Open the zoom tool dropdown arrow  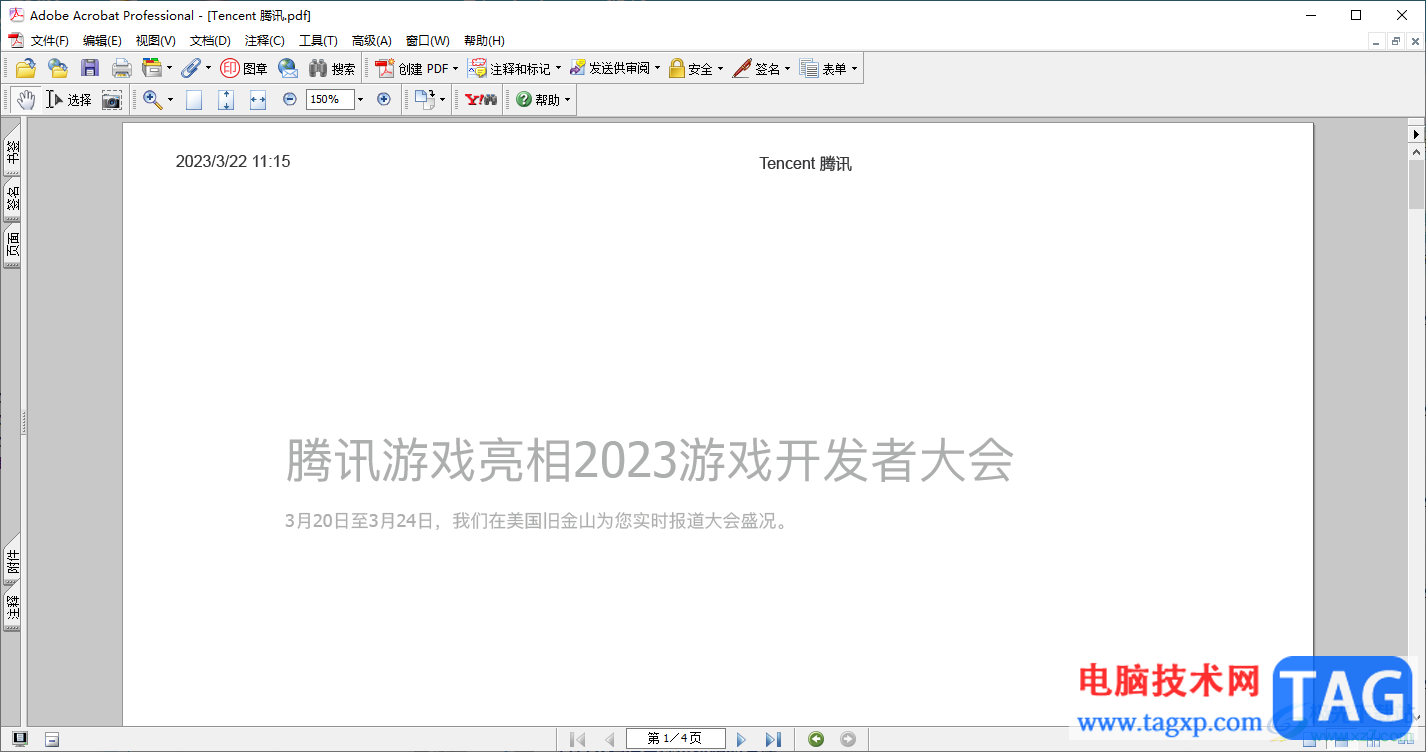(x=170, y=99)
